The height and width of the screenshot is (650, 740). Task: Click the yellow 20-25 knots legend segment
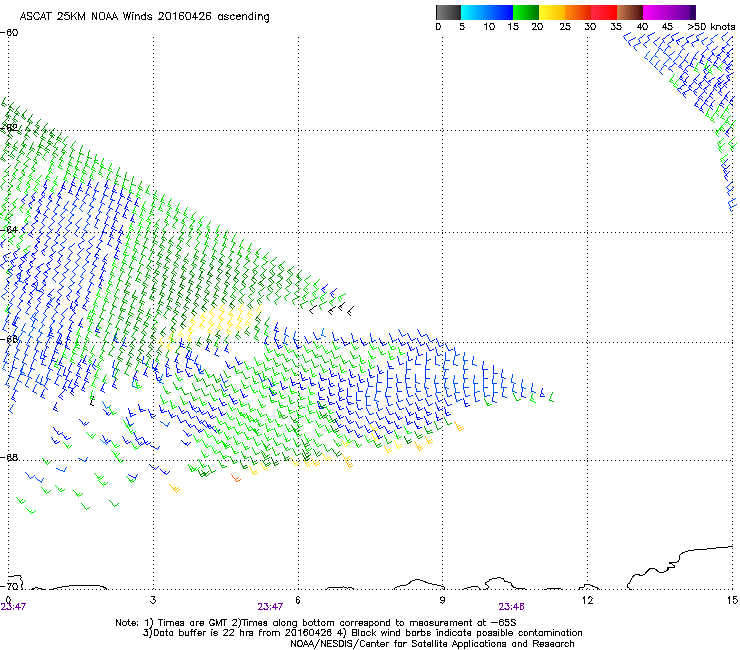[552, 12]
